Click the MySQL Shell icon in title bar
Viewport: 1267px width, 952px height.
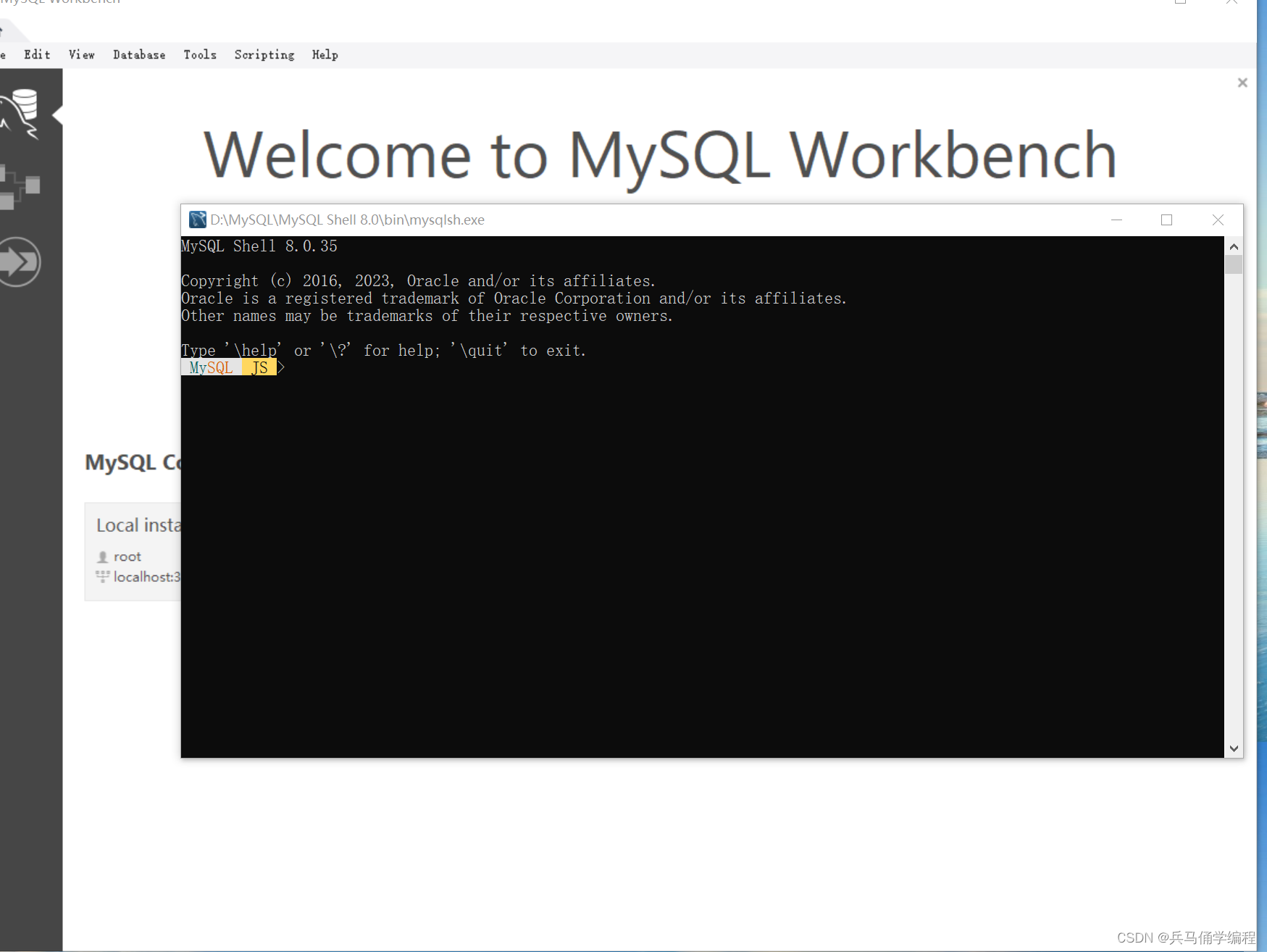point(197,220)
